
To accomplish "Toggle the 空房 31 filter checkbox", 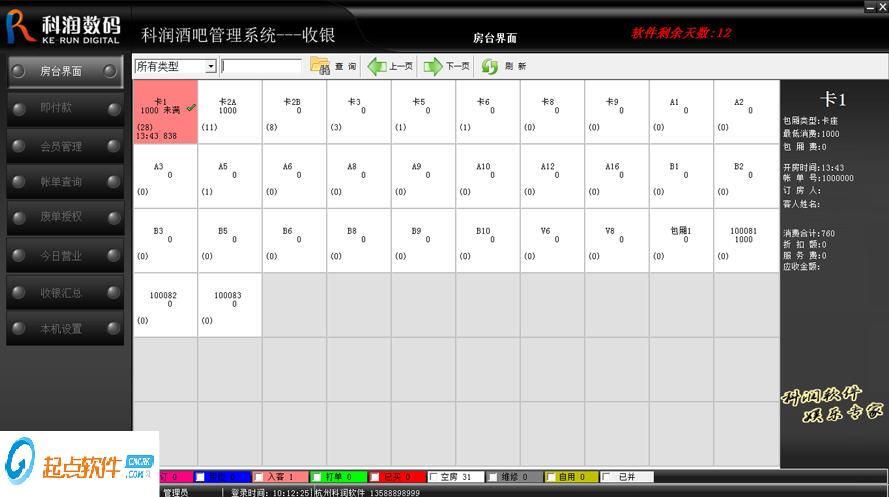I will click(433, 477).
